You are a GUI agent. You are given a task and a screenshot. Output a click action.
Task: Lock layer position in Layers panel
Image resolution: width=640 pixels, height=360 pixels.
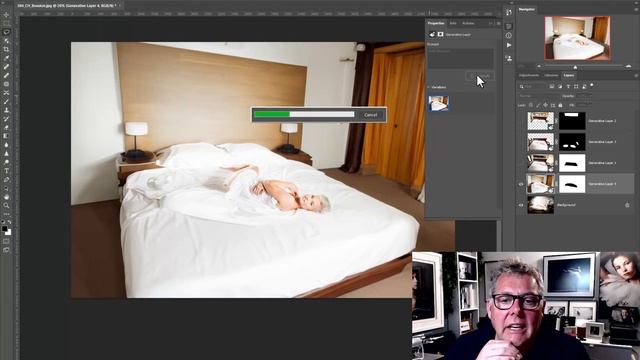545,105
